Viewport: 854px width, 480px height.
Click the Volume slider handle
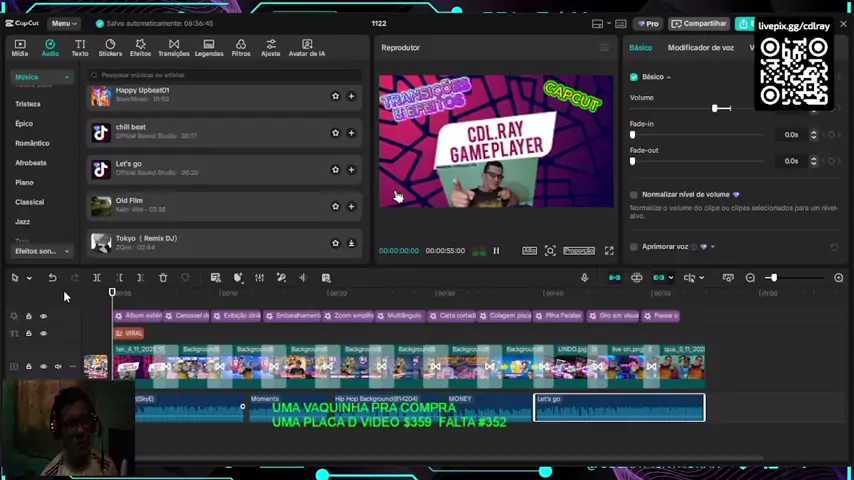(716, 108)
